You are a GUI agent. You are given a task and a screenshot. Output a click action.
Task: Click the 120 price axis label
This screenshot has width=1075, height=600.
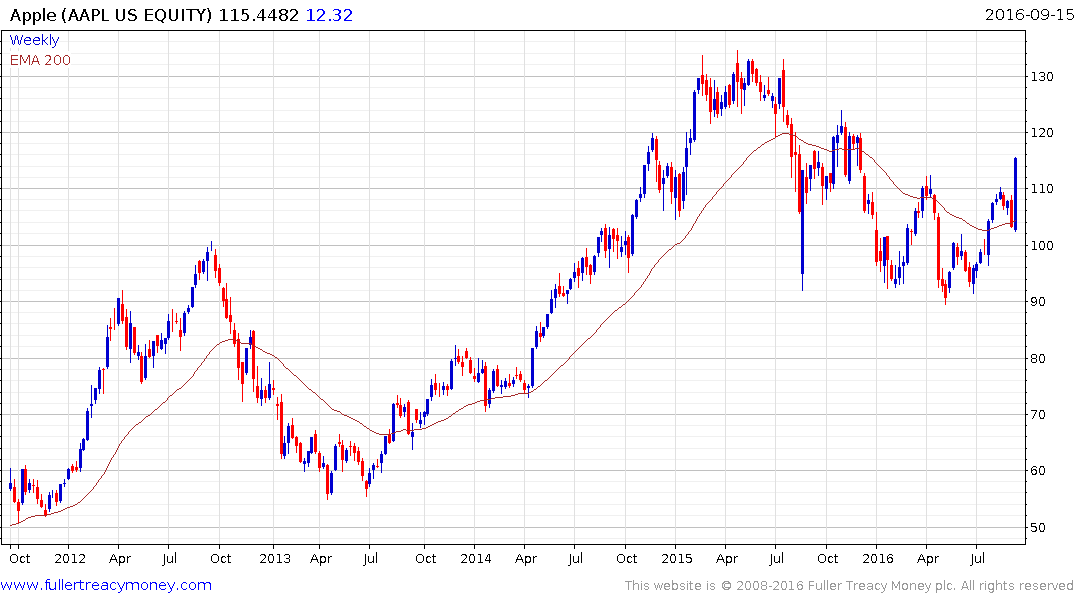tap(1041, 132)
